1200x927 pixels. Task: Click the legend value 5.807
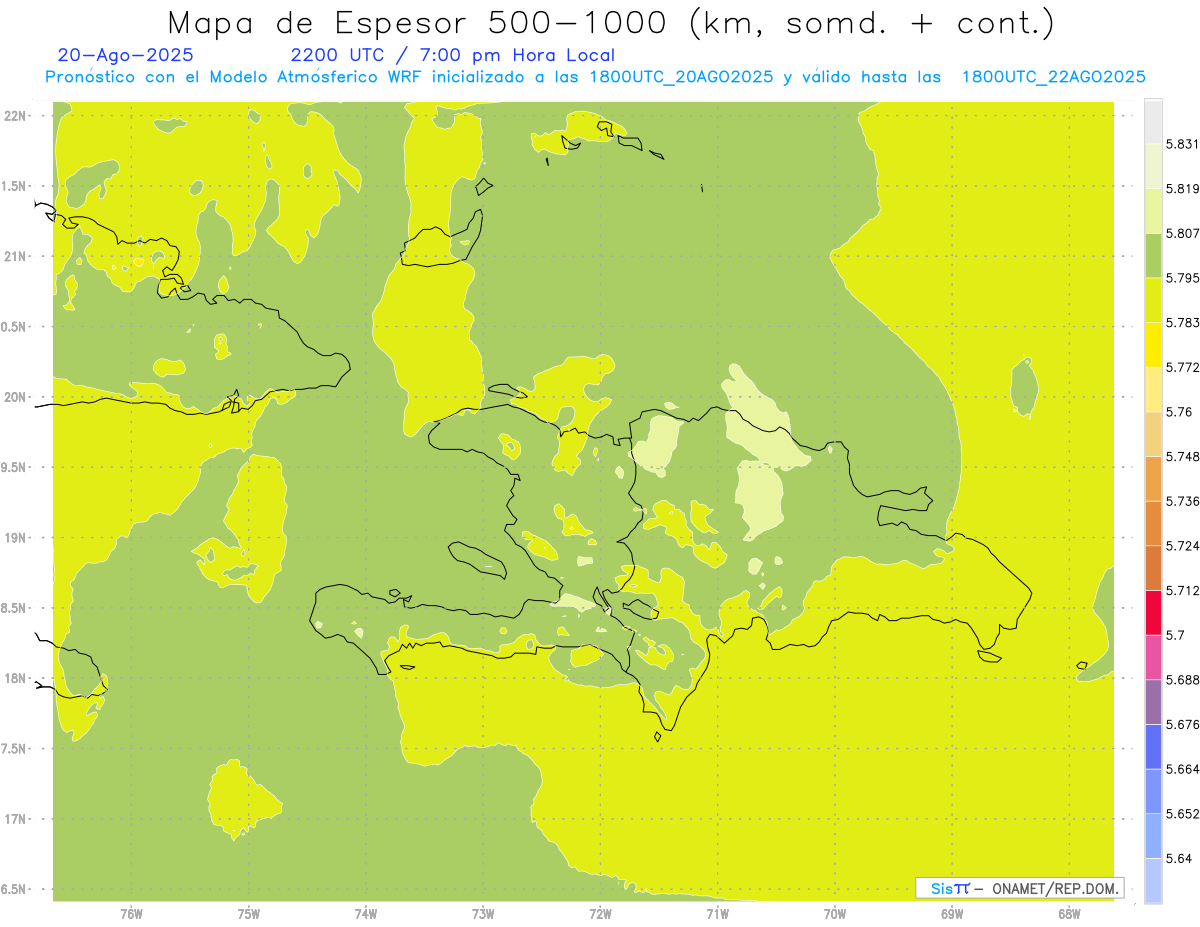(1182, 233)
